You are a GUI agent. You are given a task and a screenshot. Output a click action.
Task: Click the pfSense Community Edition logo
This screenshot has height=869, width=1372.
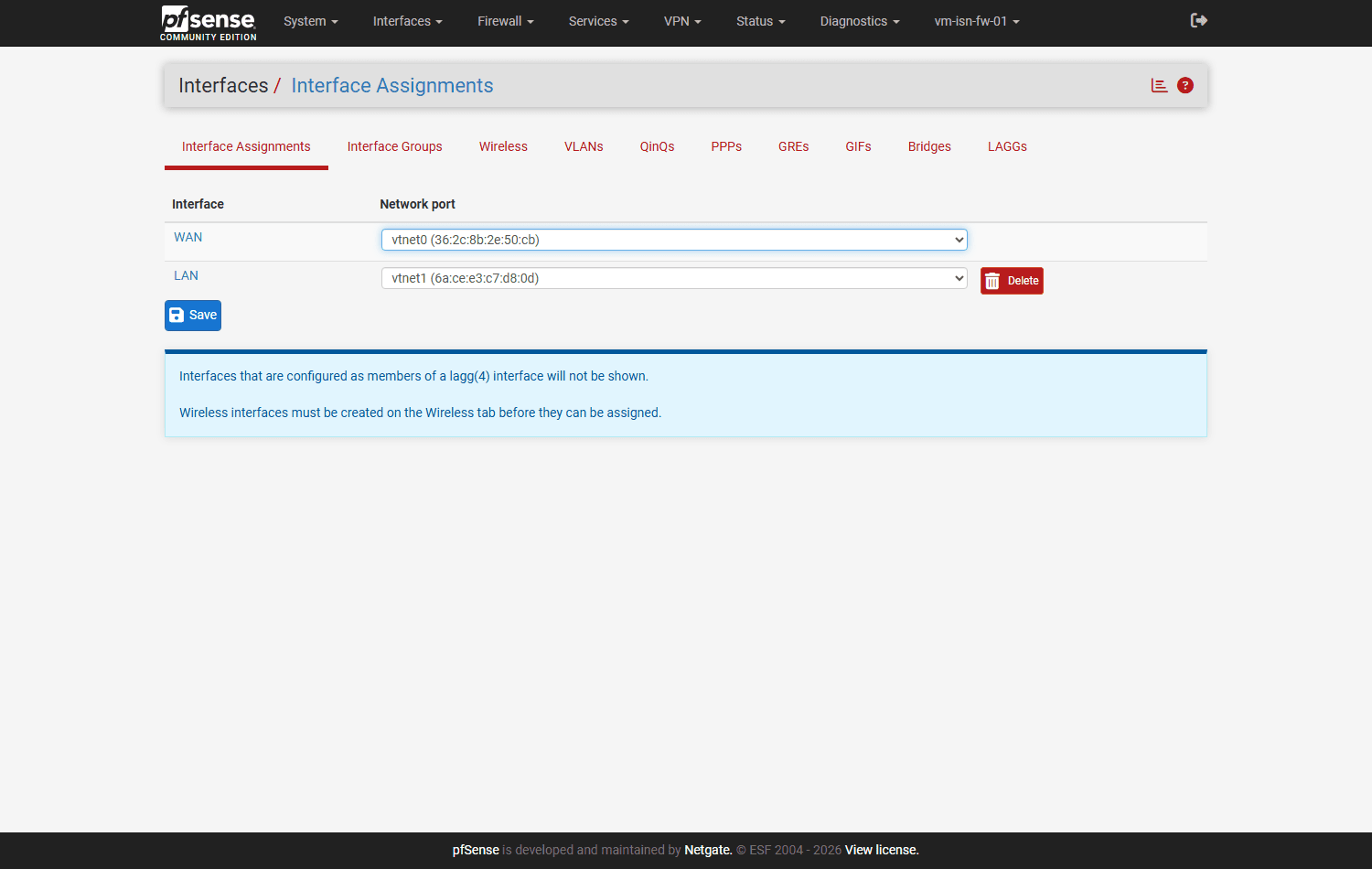pos(209,23)
